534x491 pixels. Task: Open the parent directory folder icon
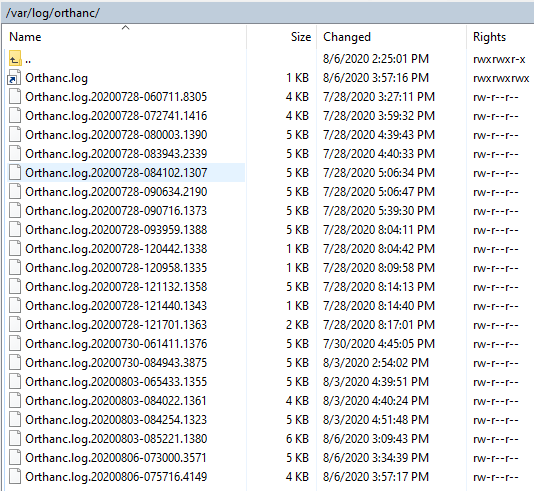15,59
